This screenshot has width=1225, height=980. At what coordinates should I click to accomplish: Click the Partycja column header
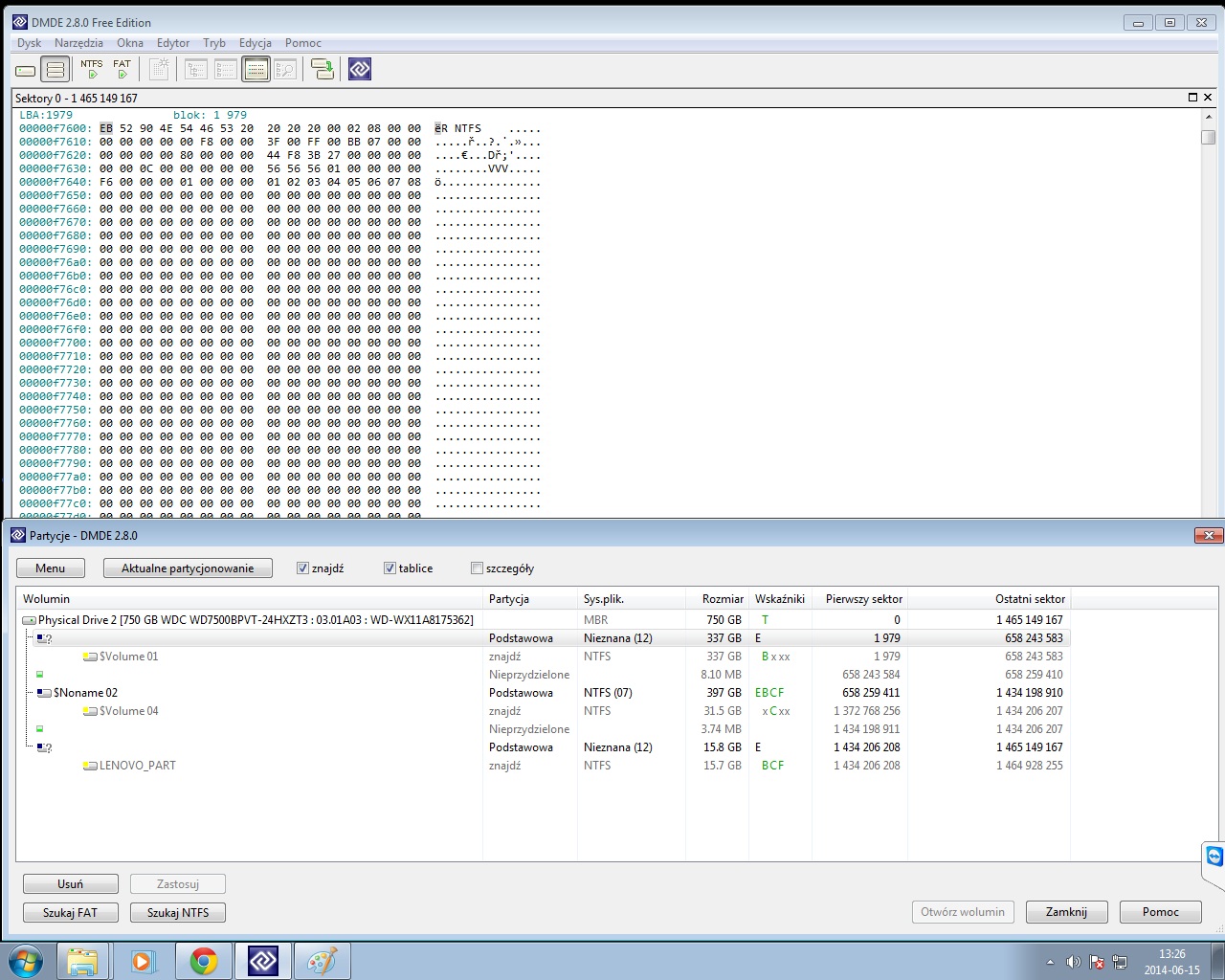(x=530, y=599)
